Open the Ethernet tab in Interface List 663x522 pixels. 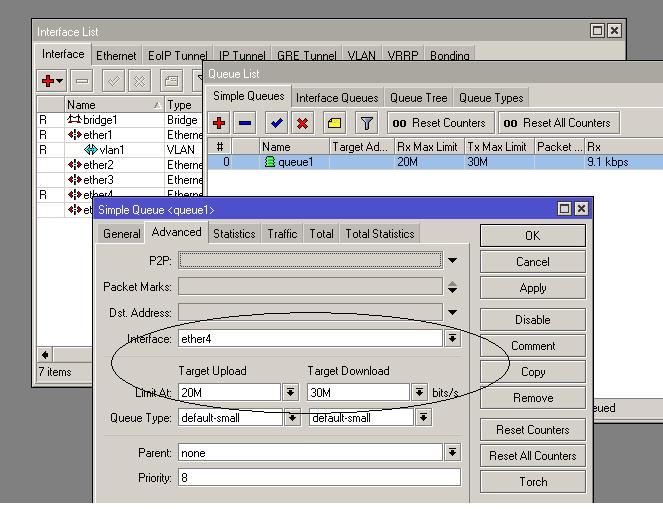pos(116,55)
